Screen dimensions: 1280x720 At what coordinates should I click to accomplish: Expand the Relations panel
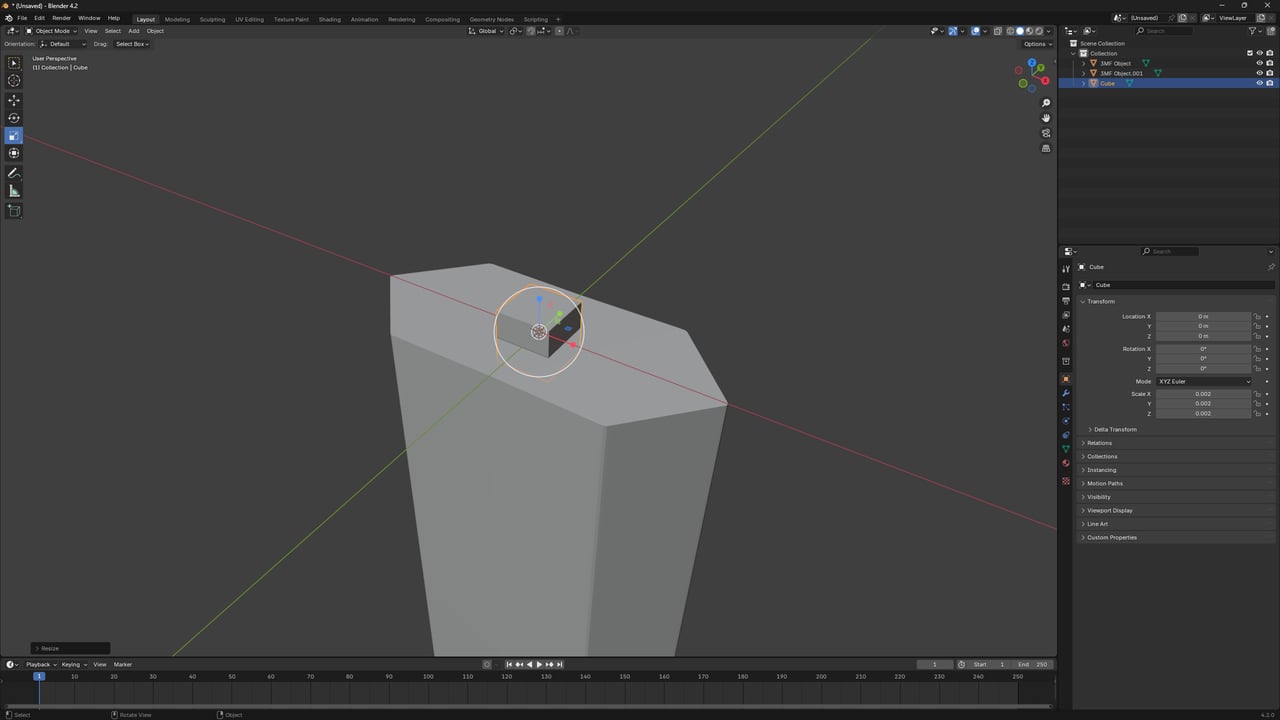coord(1099,443)
